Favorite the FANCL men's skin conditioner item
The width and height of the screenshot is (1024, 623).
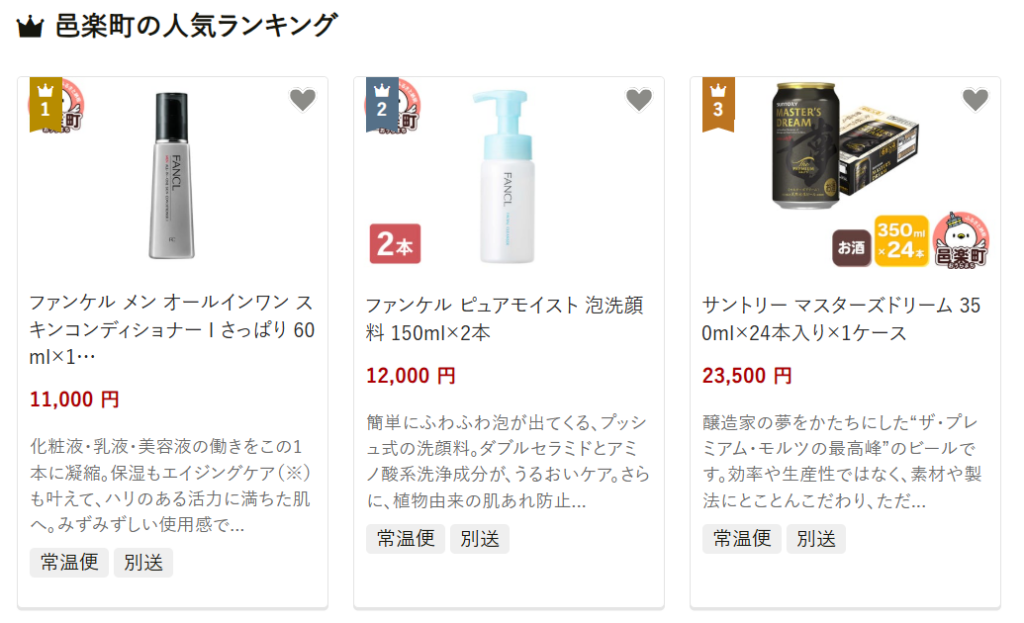tap(302, 100)
